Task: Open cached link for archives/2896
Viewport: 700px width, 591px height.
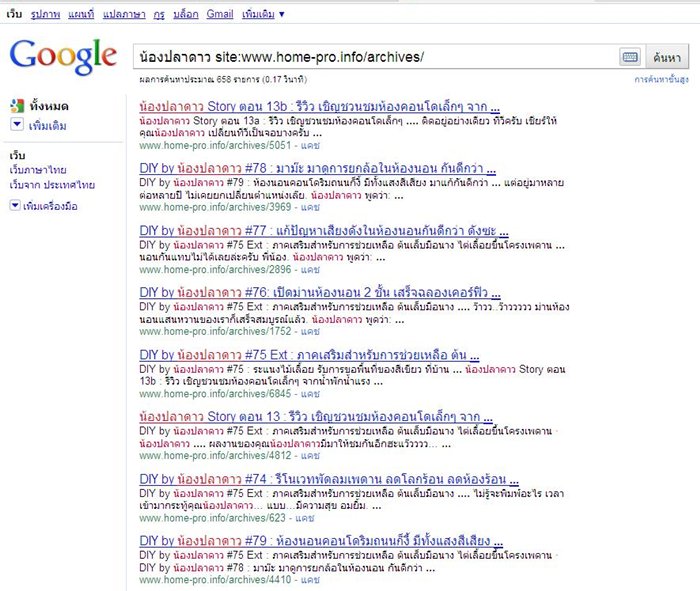Action: (x=310, y=270)
